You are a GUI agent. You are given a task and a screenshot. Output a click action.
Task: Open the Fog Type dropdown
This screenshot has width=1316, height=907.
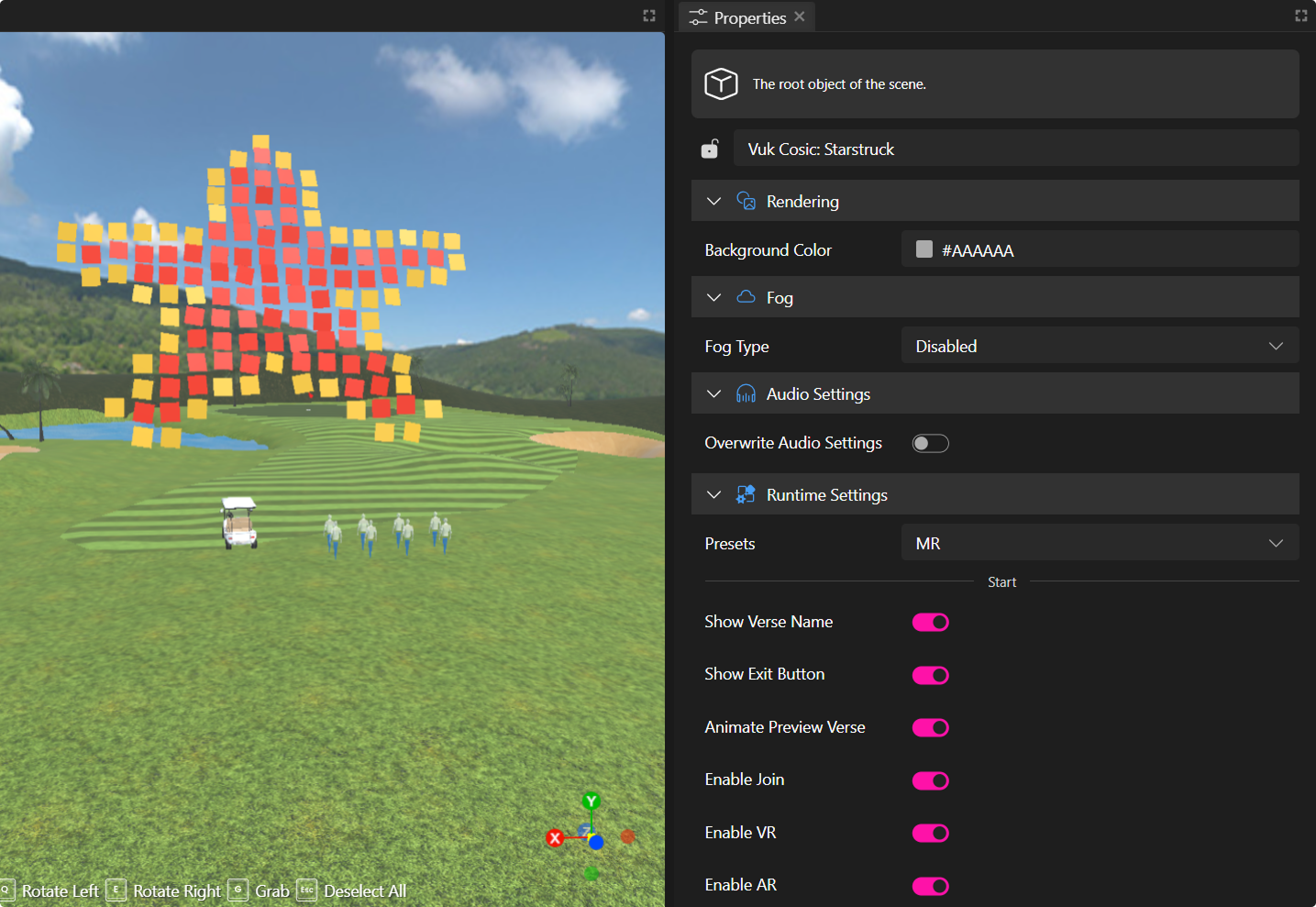pos(1100,346)
